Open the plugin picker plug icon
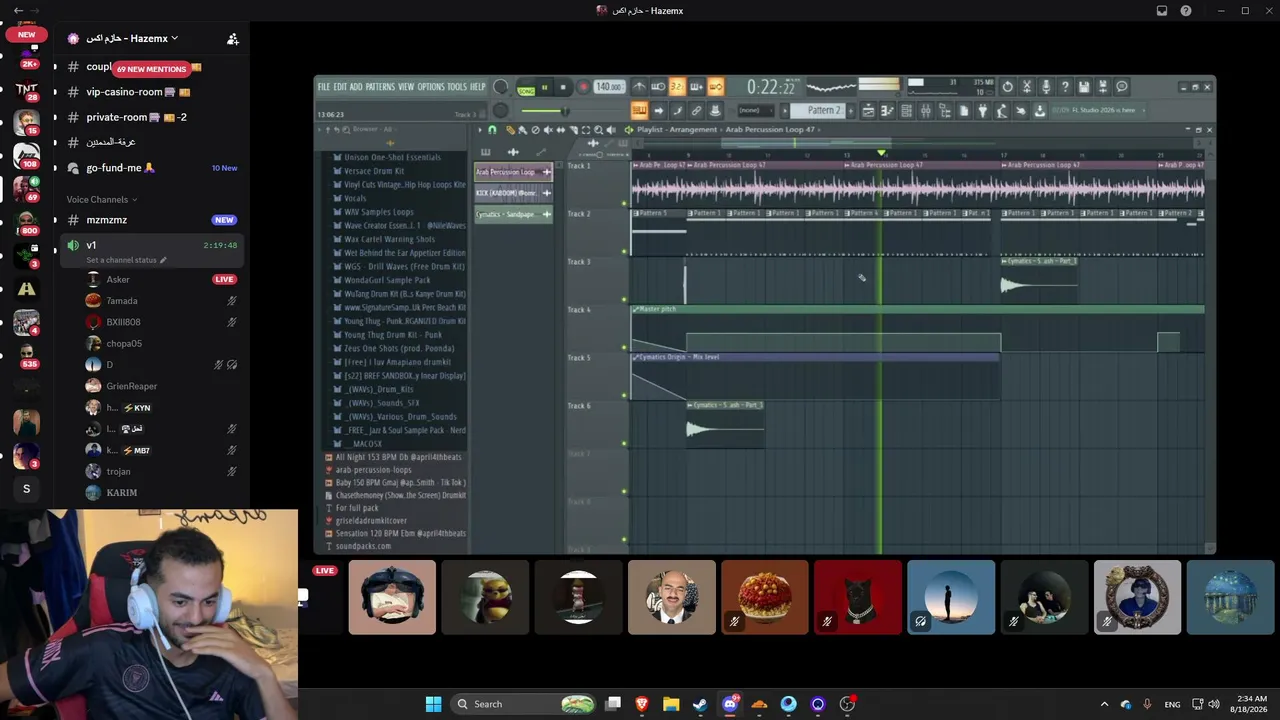The image size is (1280, 720). (x=983, y=110)
